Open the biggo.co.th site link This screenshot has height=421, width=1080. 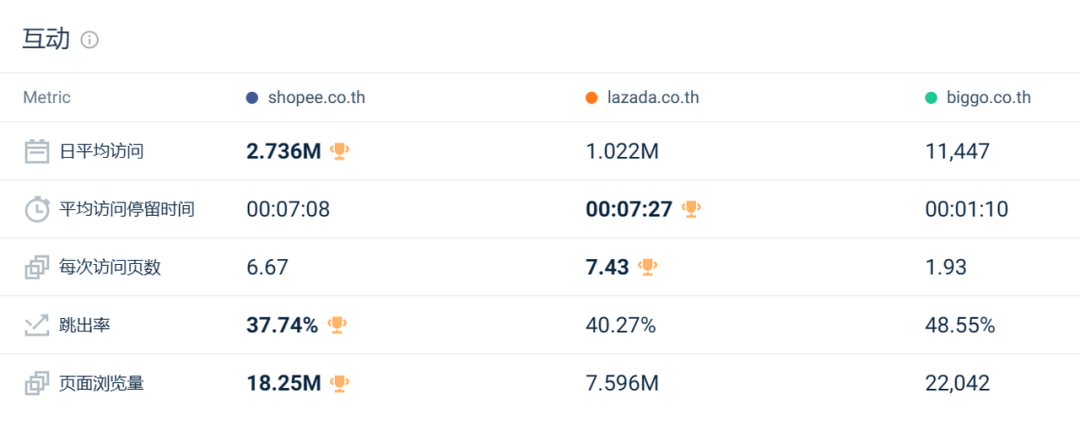(x=988, y=98)
